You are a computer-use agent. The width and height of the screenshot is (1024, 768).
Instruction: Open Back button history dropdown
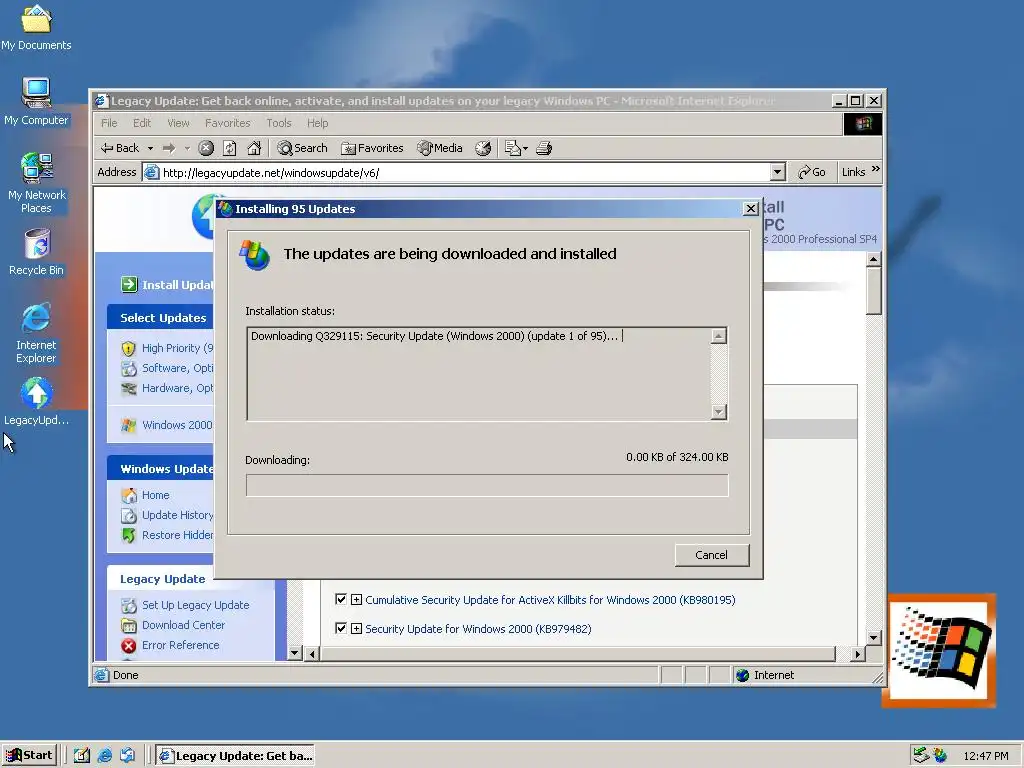tap(150, 149)
